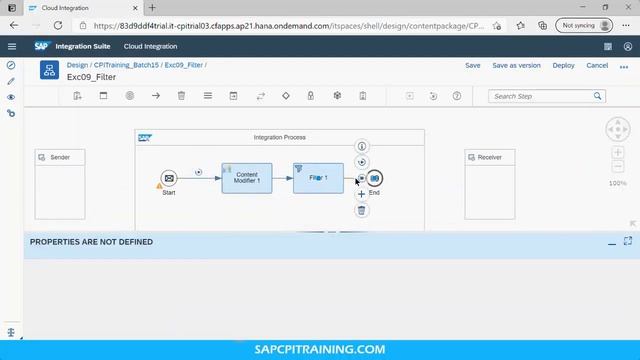
Task: Zoom out the canvas with minus
Action: pyautogui.click(x=618, y=166)
